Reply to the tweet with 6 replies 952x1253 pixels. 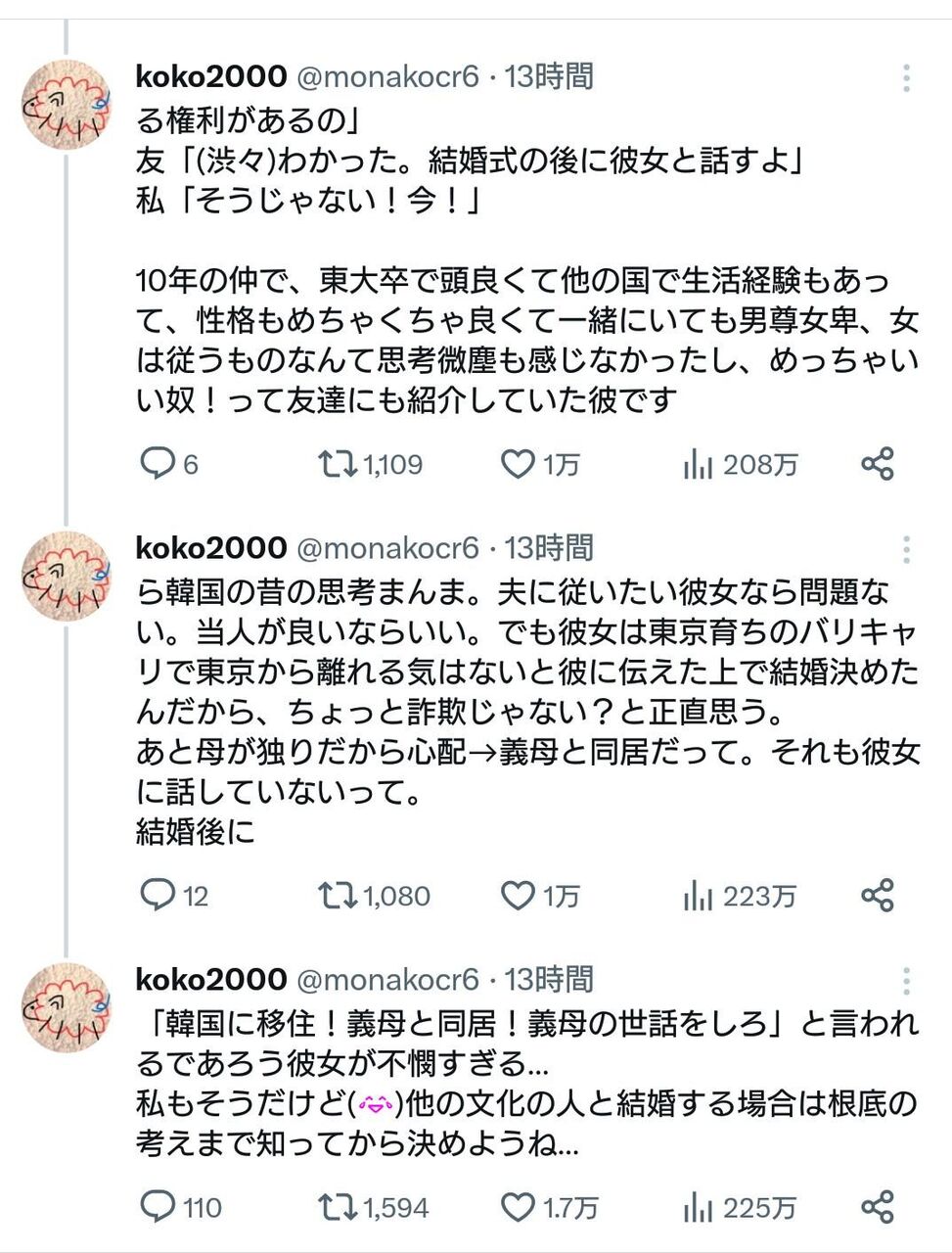(x=157, y=463)
